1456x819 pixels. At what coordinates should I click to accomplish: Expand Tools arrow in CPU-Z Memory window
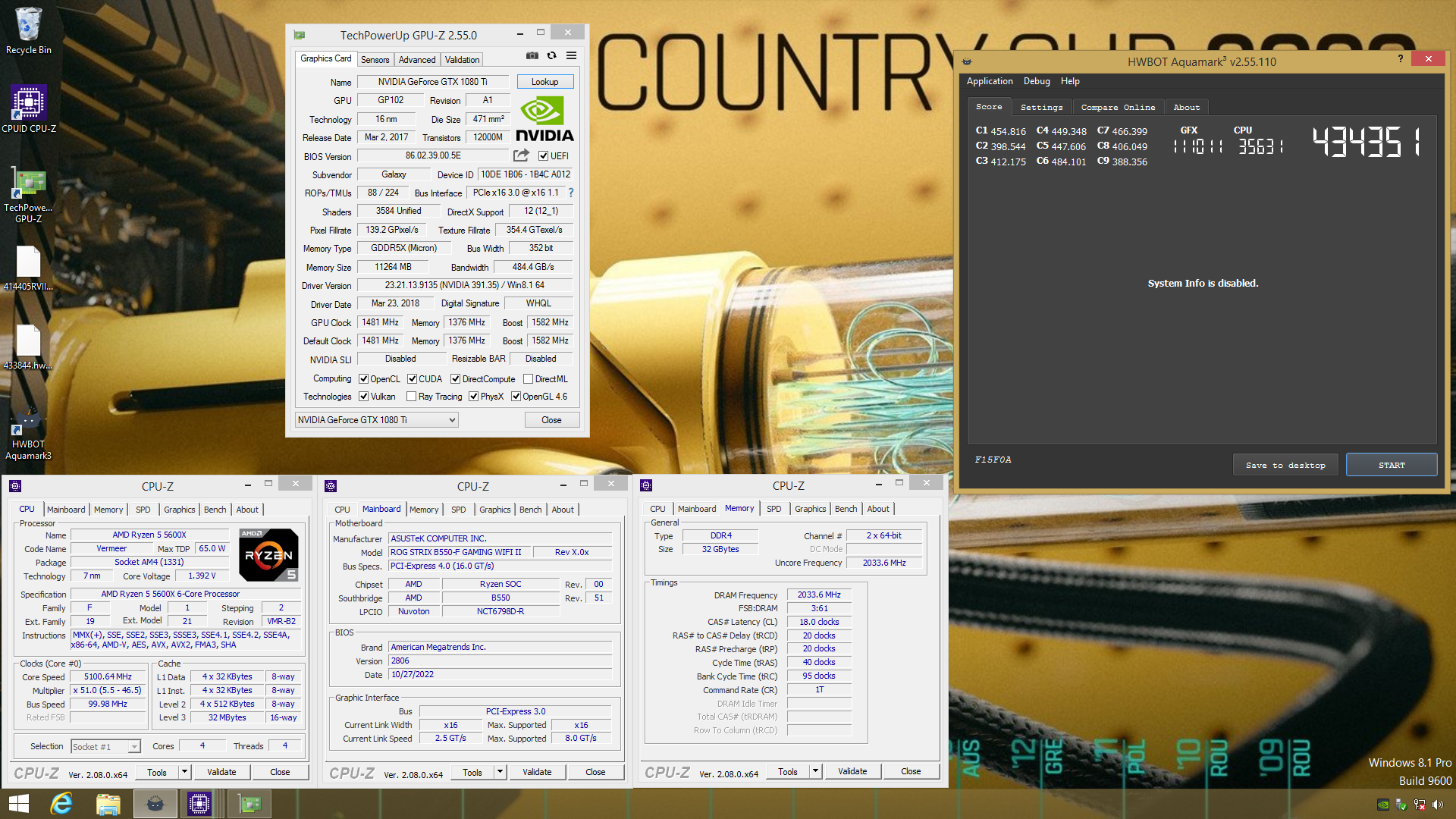coord(814,772)
